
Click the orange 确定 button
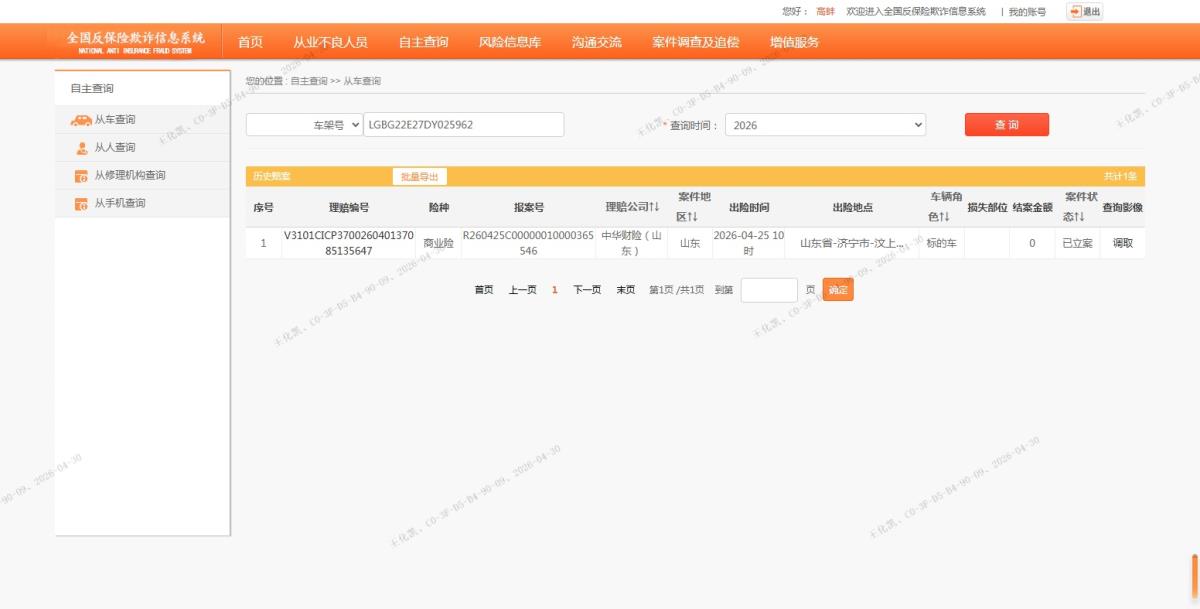pos(838,290)
